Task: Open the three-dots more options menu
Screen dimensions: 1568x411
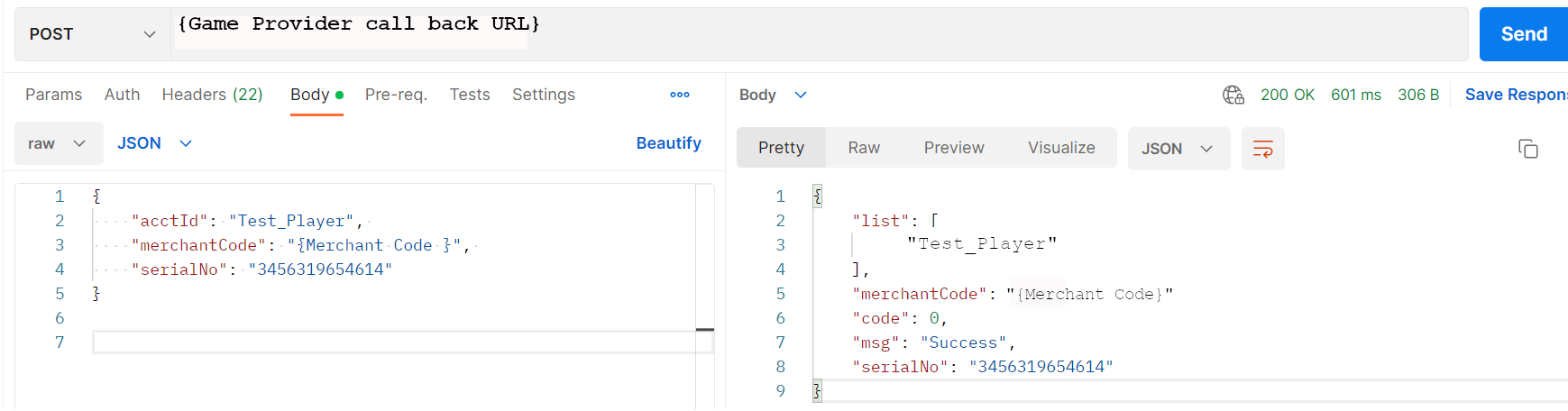Action: coord(680,95)
